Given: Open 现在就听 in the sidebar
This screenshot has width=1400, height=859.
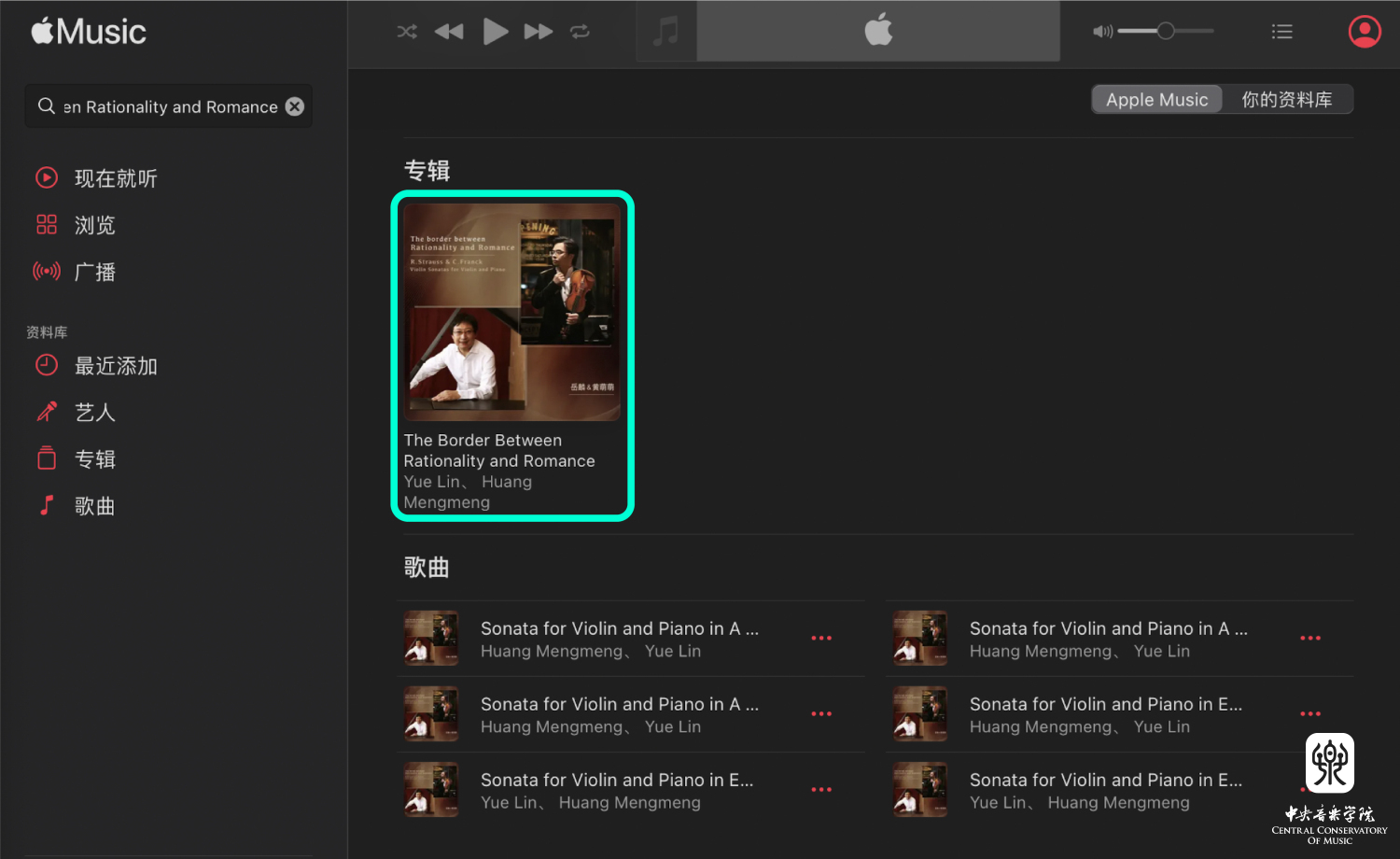Looking at the screenshot, I should [x=115, y=178].
